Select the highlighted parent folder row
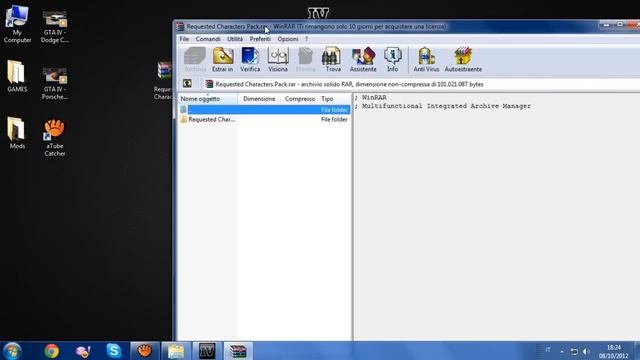Image resolution: width=640 pixels, height=360 pixels. 264,110
